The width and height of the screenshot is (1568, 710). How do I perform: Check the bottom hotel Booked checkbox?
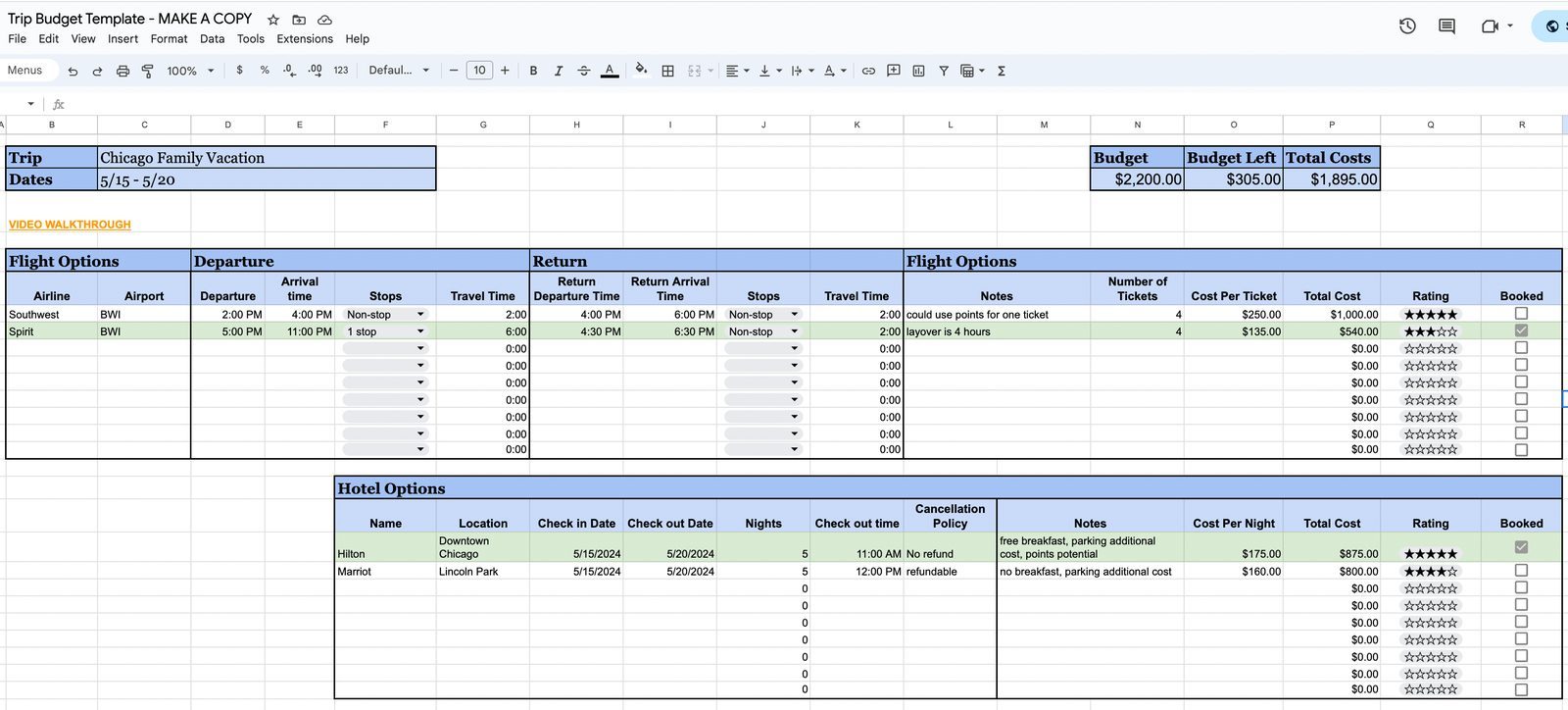pos(1521,689)
